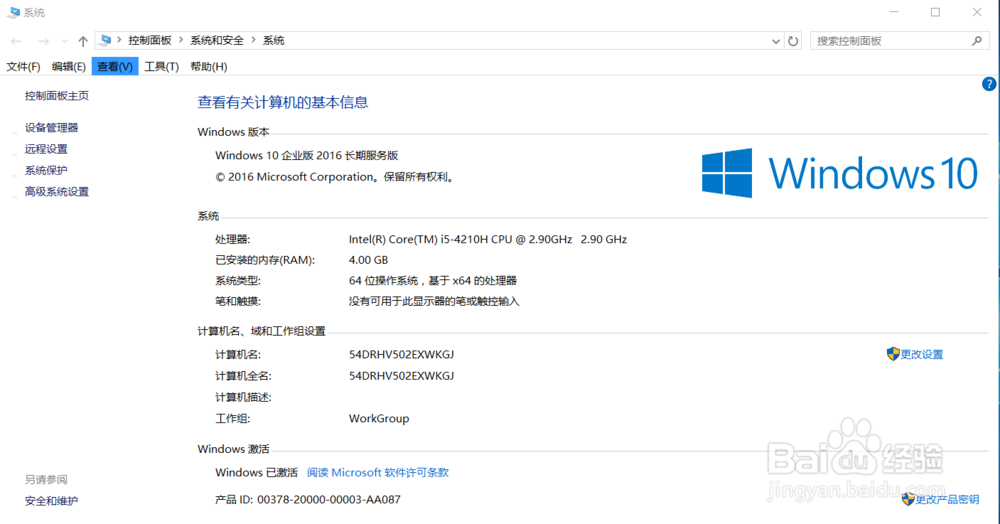Open 系统保护 link
This screenshot has height=524, width=1000.
pyautogui.click(x=46, y=170)
